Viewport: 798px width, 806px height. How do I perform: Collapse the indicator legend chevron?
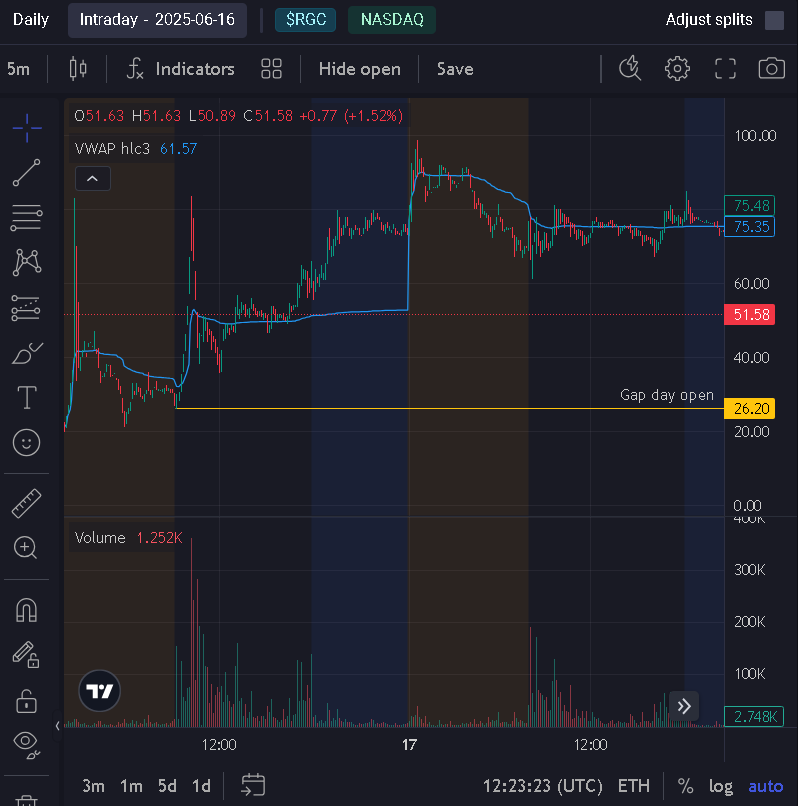[93, 178]
